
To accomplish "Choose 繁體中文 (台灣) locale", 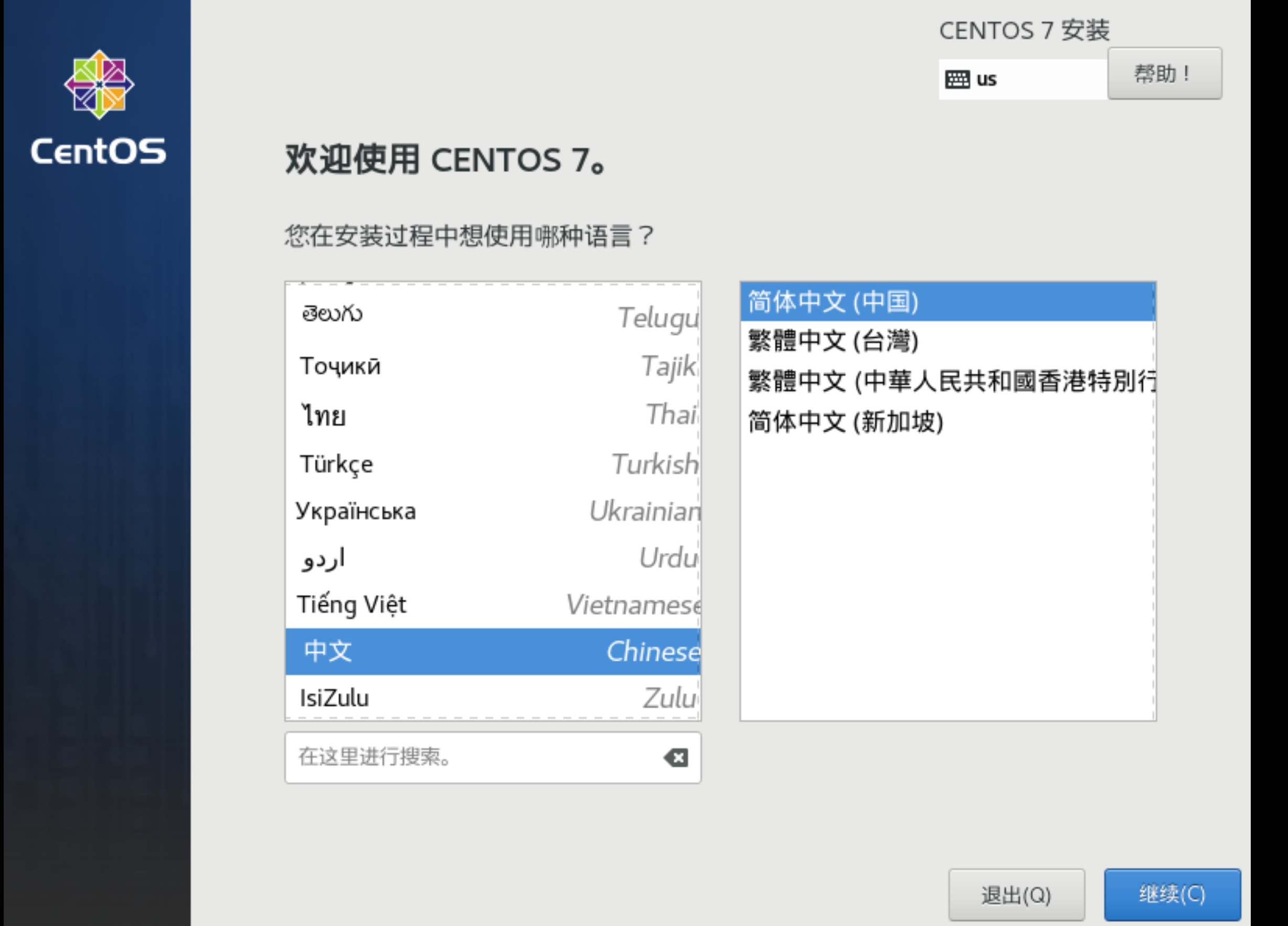I will (x=948, y=341).
